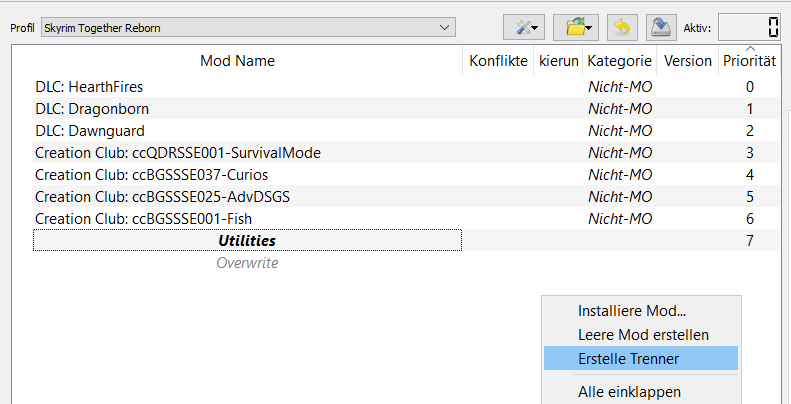Click priority value 1 of Dragonborn
This screenshot has height=404, width=791.
(x=750, y=108)
